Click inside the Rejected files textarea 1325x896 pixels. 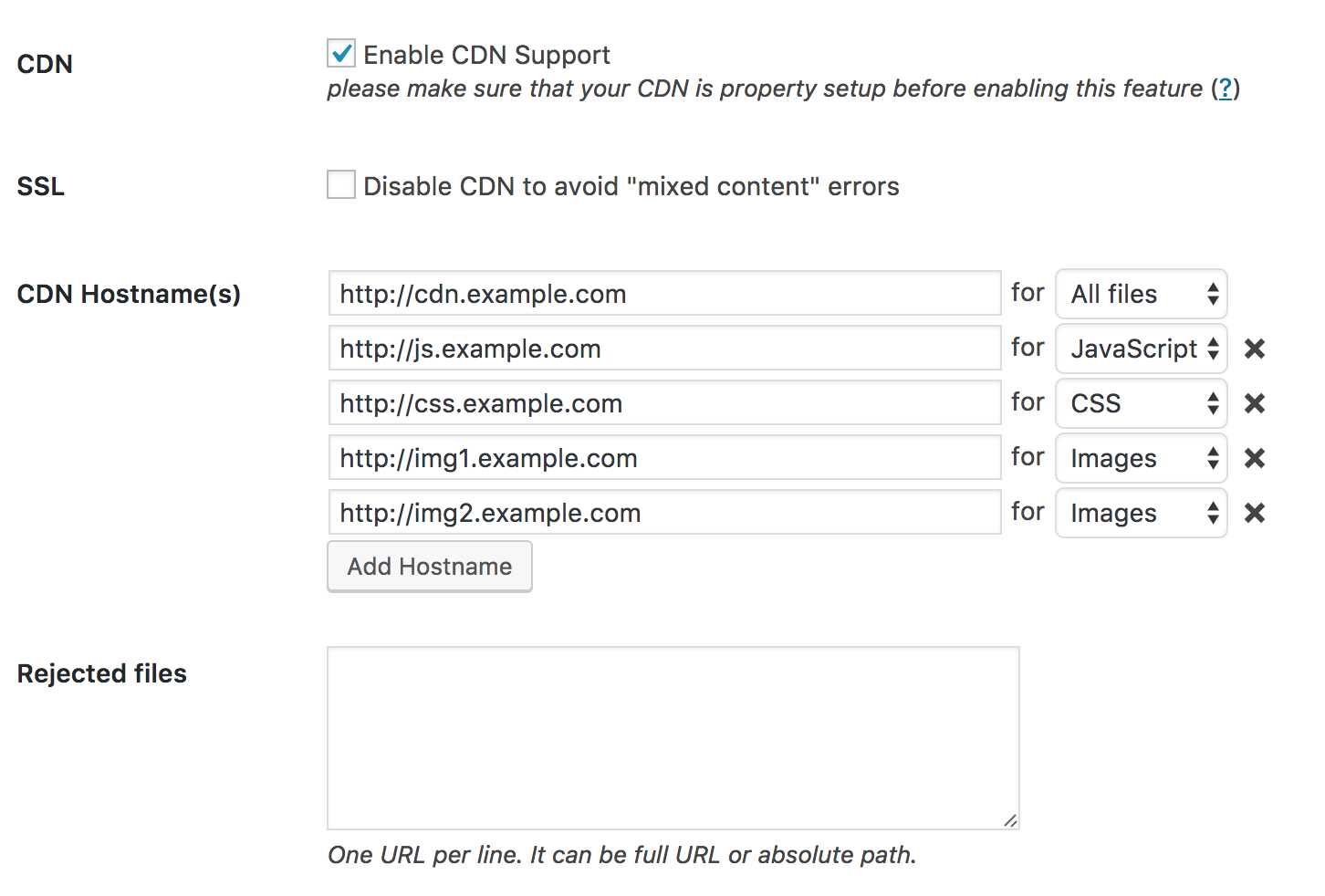[673, 737]
